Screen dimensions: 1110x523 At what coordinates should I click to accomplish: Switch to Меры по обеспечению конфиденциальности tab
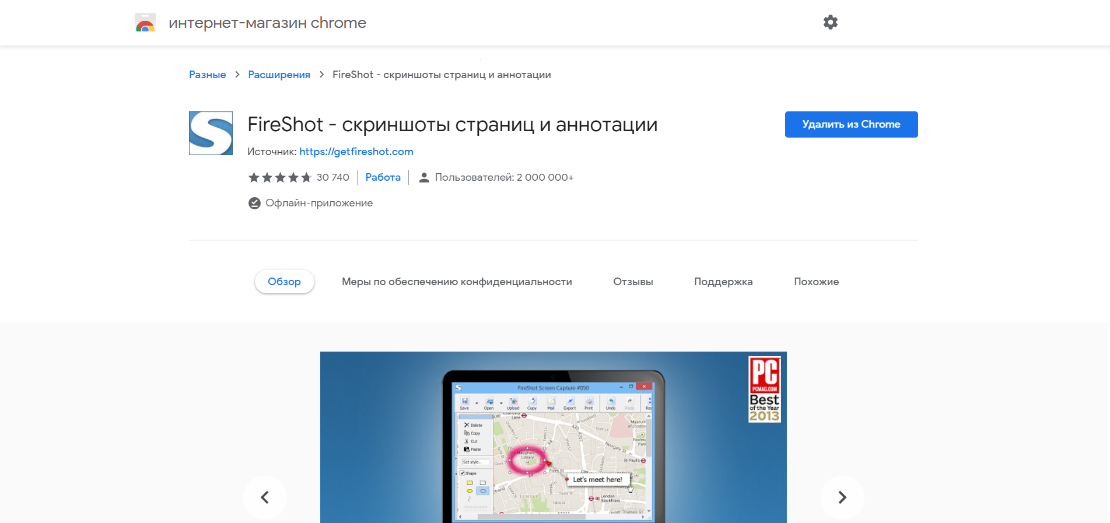(457, 282)
